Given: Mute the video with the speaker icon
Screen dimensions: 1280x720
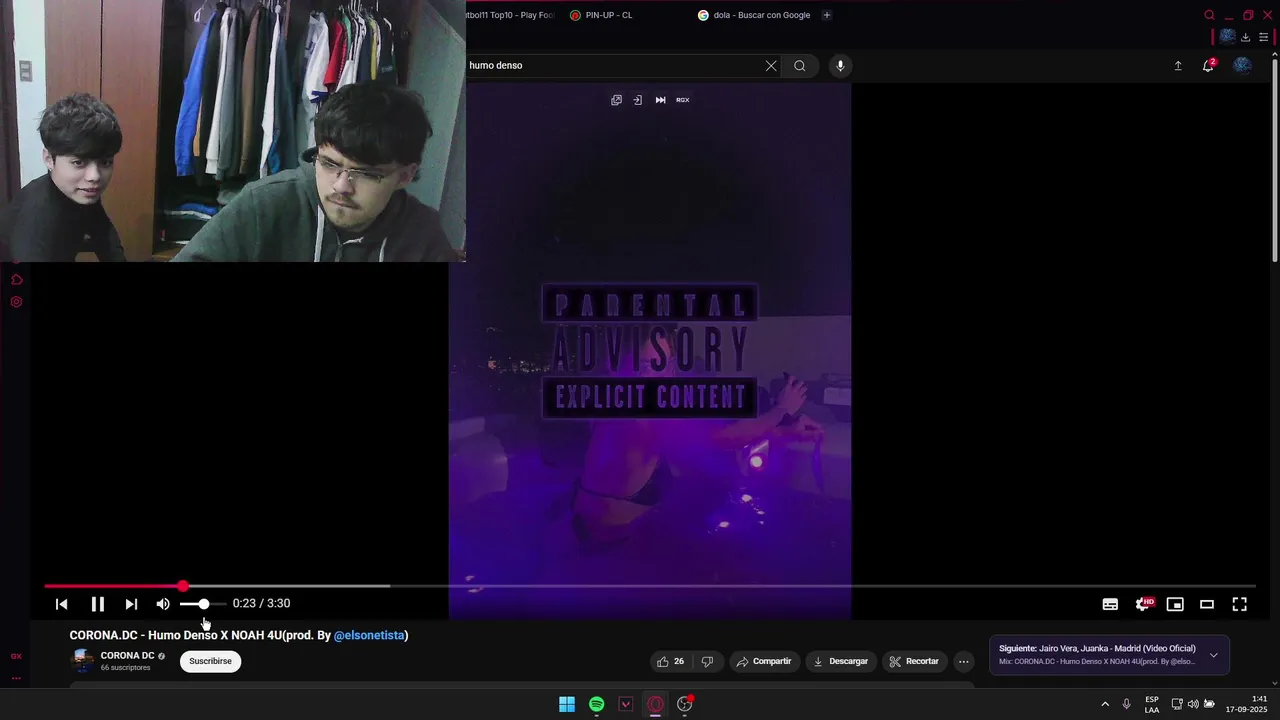Looking at the screenshot, I should tap(163, 604).
